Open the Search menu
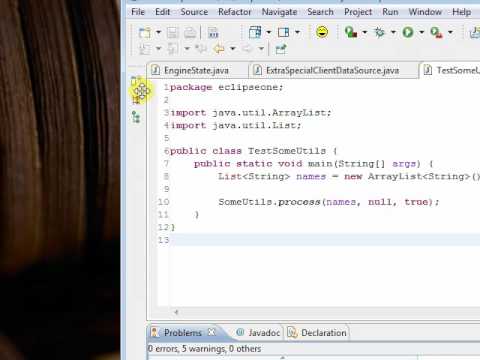Screen dimensions: 480x360 pos(320,12)
